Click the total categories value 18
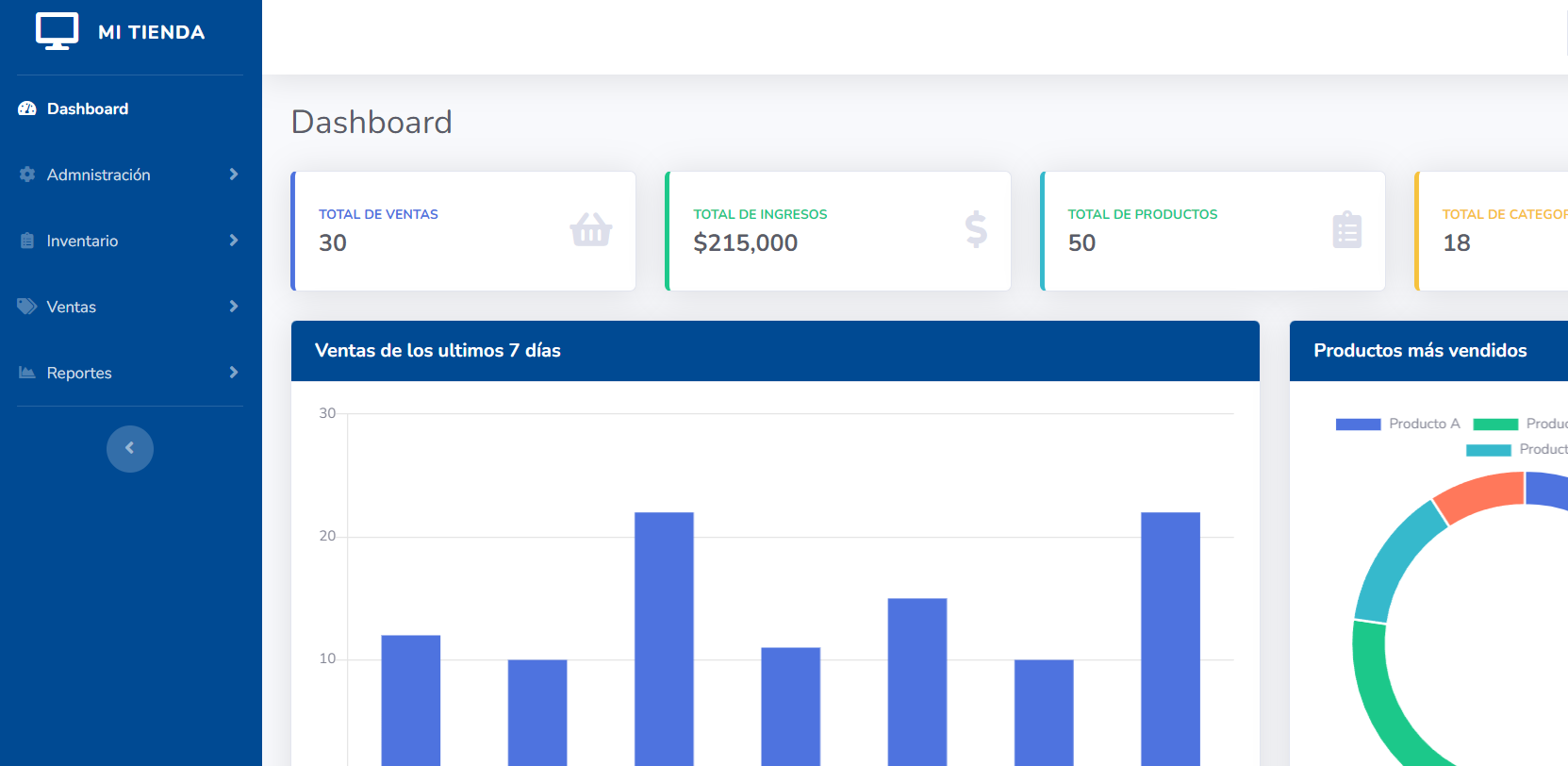The height and width of the screenshot is (766, 1568). pyautogui.click(x=1456, y=242)
